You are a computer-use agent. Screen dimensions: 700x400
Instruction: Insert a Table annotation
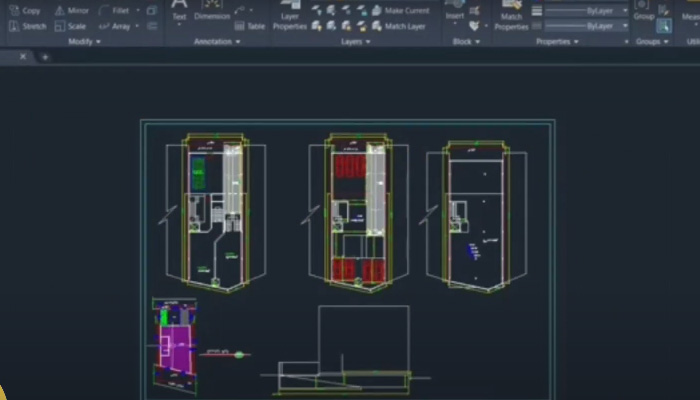250,26
